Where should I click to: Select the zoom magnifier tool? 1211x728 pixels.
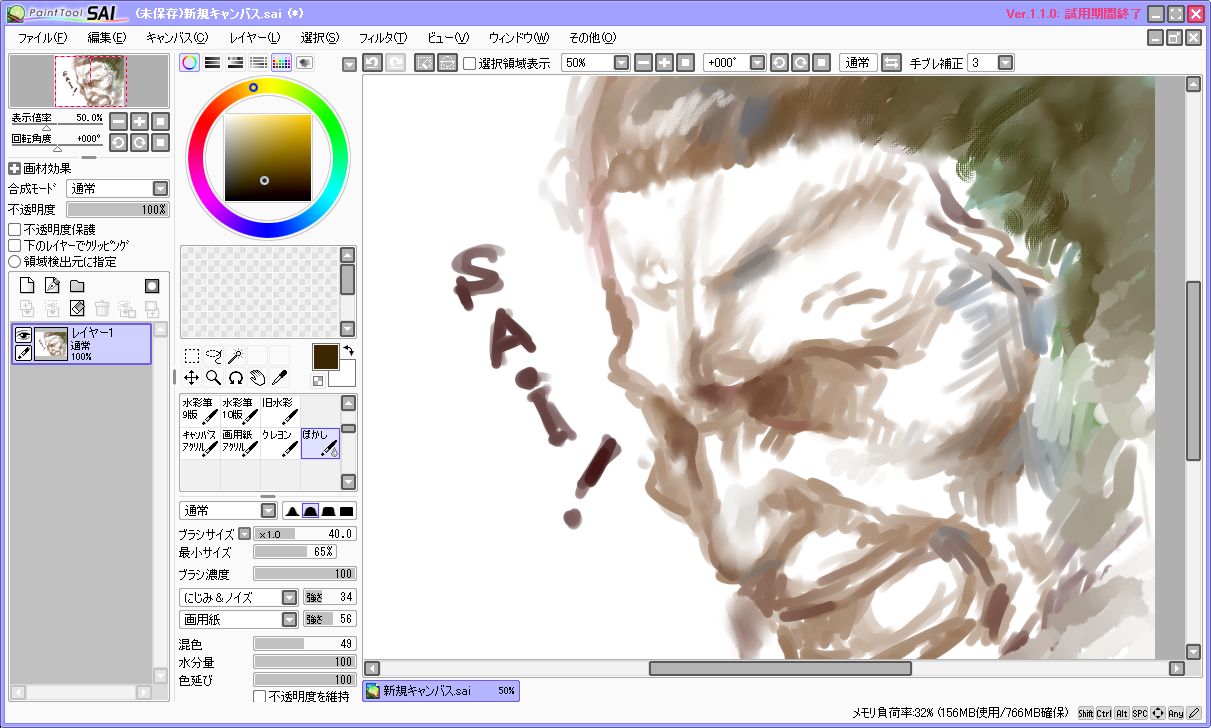[213, 377]
